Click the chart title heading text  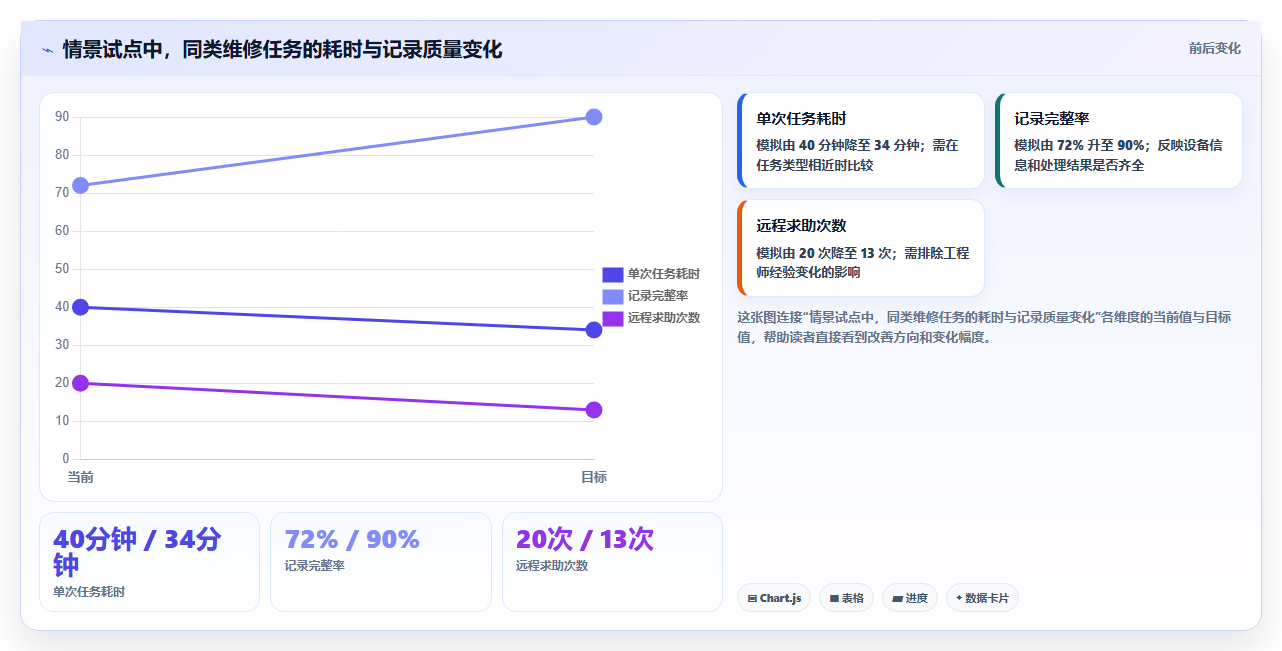282,49
